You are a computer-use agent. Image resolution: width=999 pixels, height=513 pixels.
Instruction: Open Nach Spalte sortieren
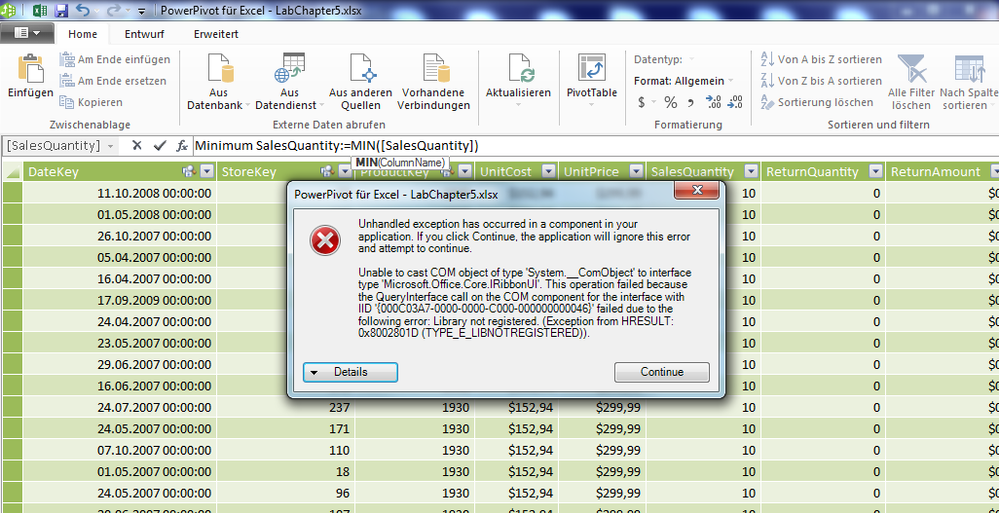(969, 82)
